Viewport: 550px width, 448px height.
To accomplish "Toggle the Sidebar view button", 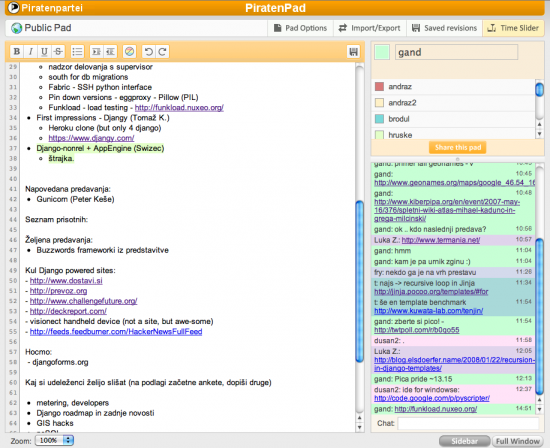I will [464, 441].
